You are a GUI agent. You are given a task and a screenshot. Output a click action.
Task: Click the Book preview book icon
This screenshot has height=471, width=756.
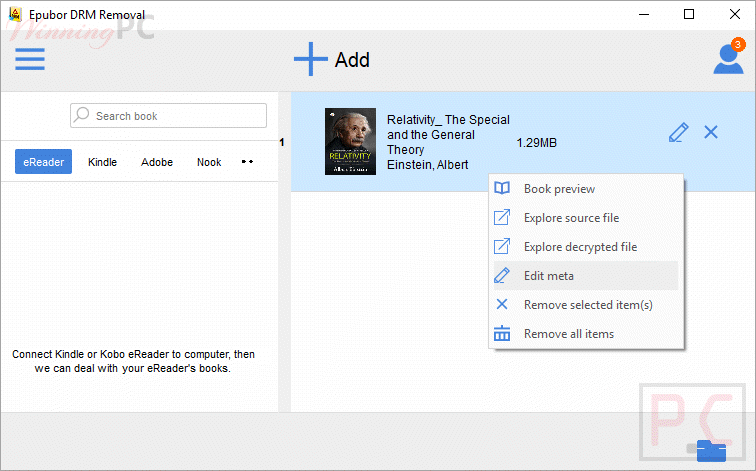pos(502,188)
